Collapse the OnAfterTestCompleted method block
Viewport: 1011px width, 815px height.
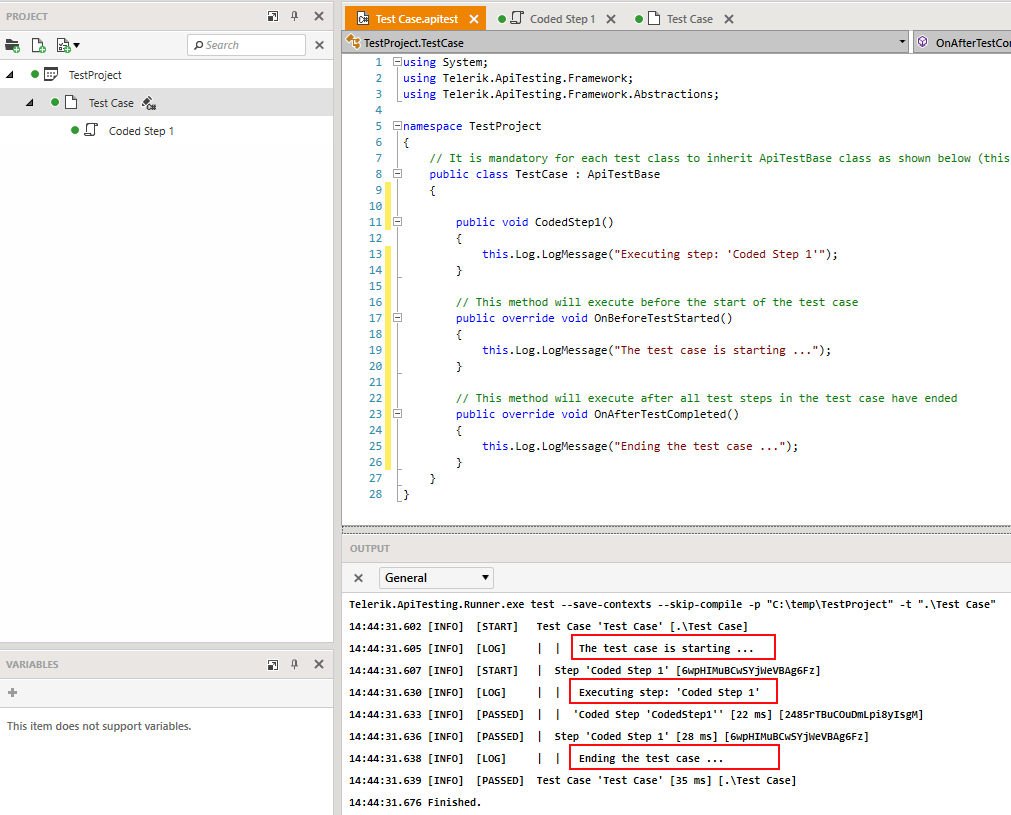(x=397, y=414)
